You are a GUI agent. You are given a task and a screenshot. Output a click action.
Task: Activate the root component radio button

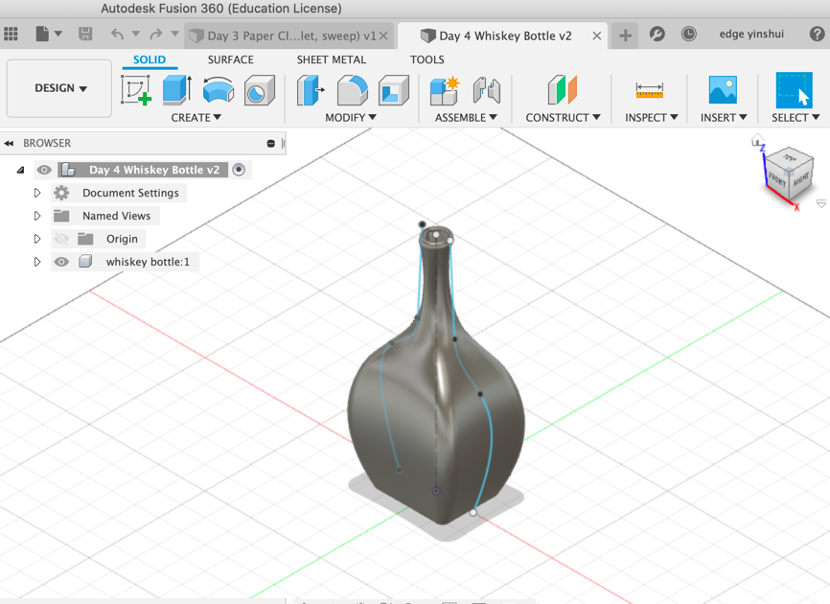point(239,170)
